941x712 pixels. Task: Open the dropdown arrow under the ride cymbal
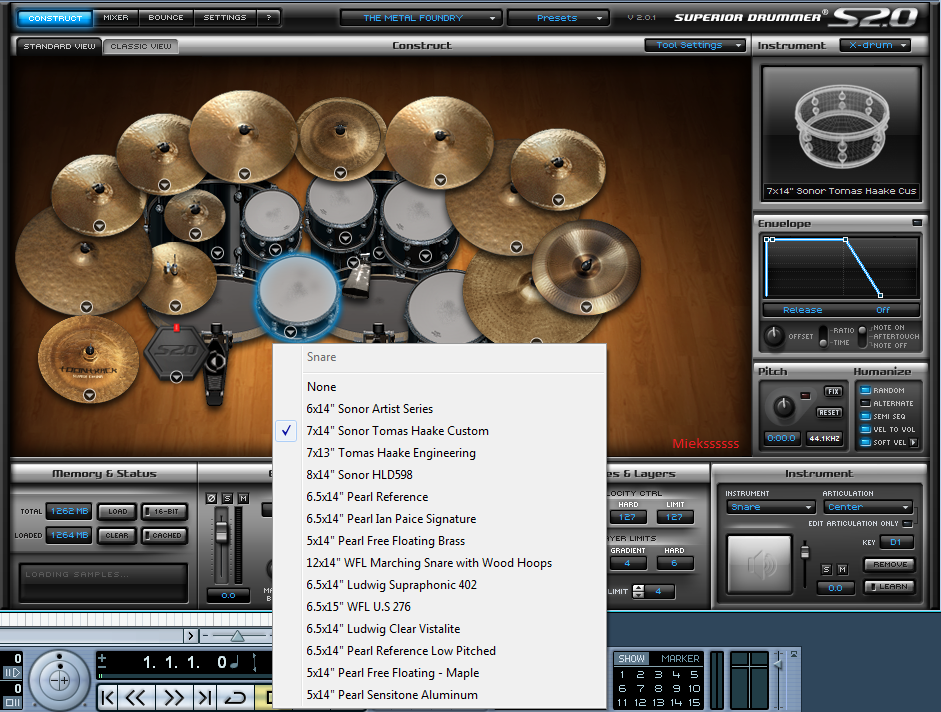pos(516,247)
